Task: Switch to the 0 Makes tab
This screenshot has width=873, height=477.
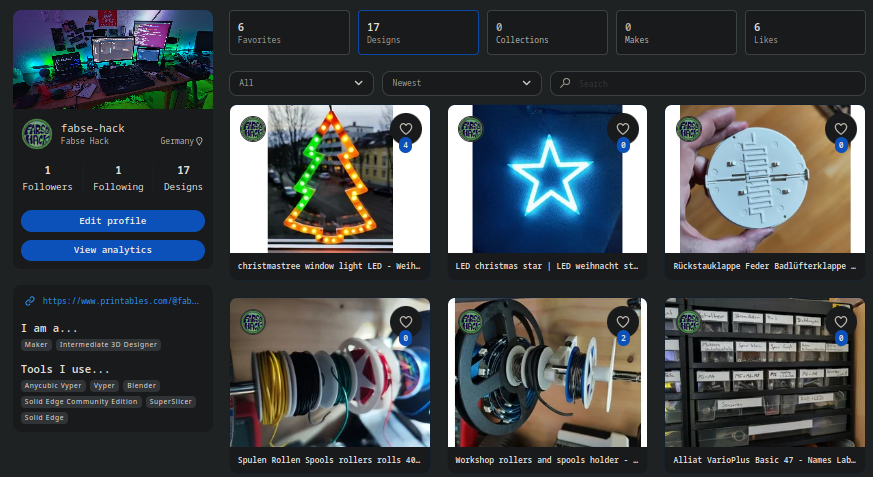Action: (676, 33)
